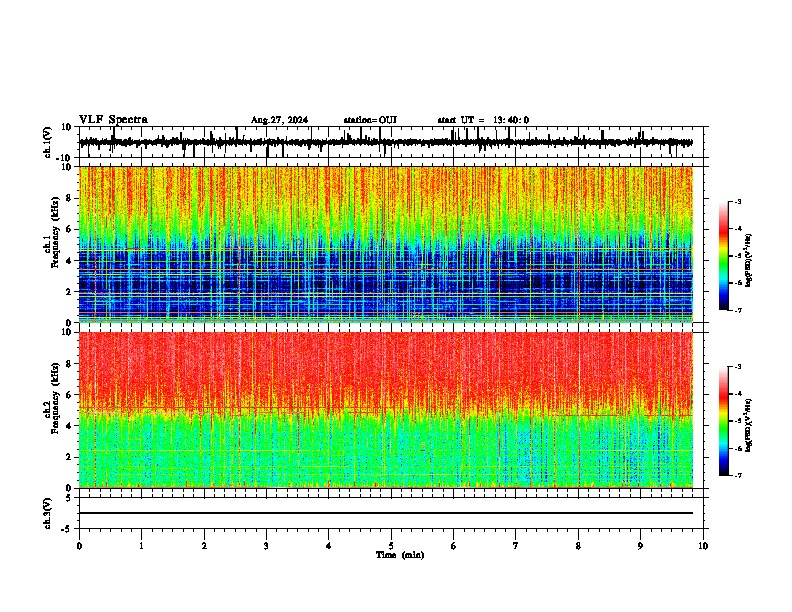Click the ch.2 colorbar "-4" tick label

pyautogui.click(x=737, y=394)
